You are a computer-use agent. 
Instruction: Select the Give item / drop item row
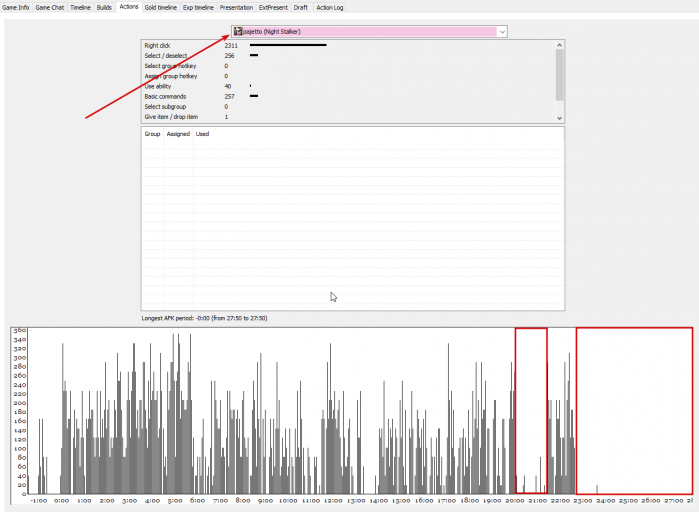pos(348,117)
